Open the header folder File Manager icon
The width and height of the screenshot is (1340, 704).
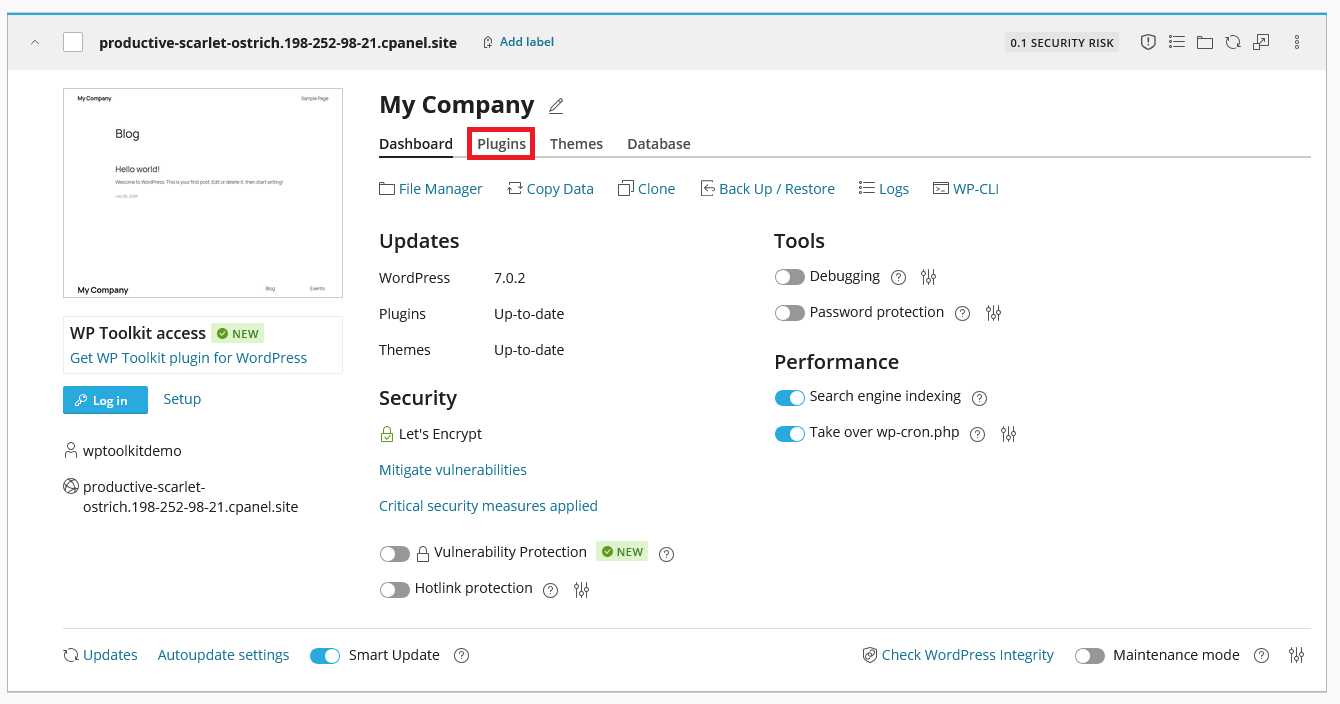click(1205, 42)
